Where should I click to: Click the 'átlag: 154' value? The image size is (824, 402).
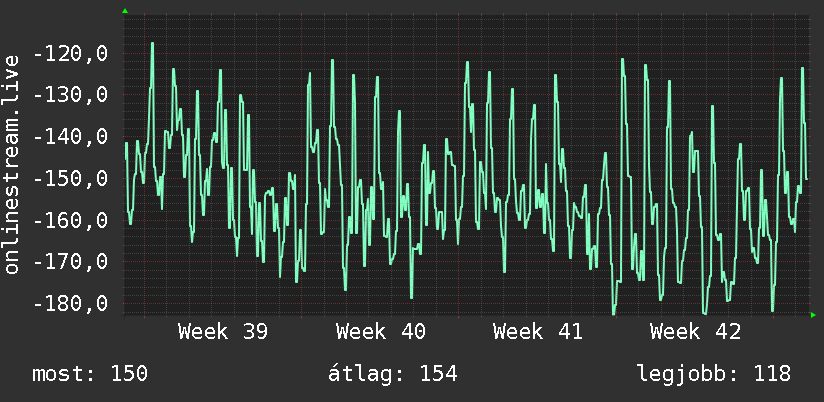pyautogui.click(x=393, y=374)
